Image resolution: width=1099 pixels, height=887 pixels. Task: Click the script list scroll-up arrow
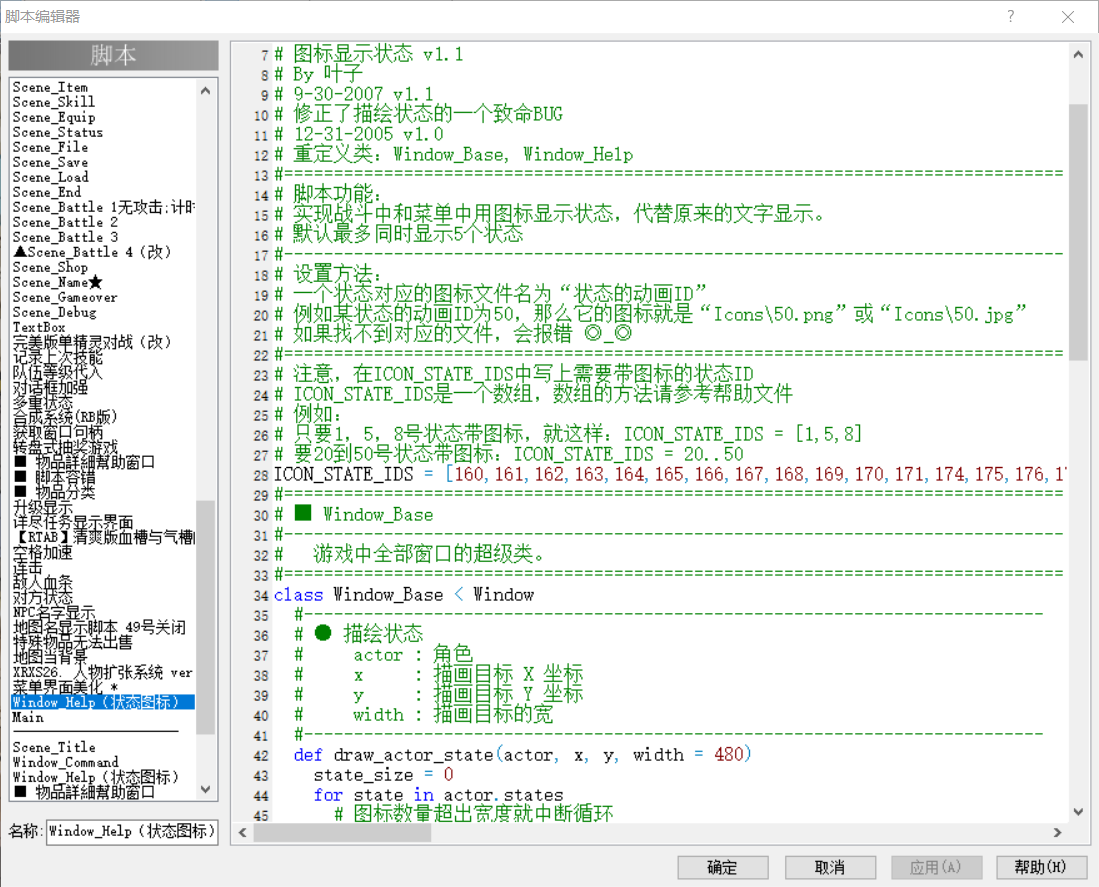pos(205,90)
